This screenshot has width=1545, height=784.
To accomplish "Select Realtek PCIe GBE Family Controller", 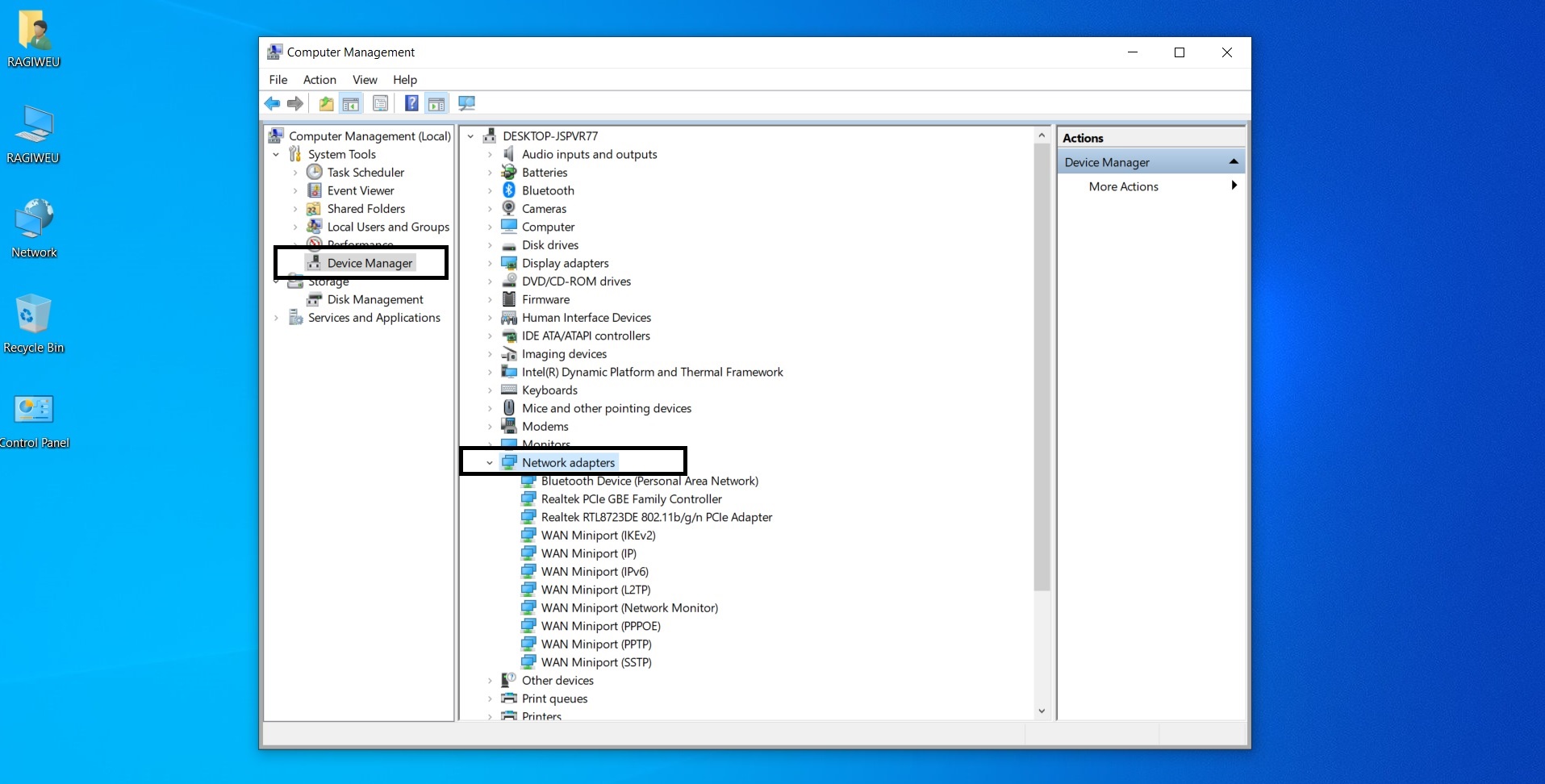I will pos(631,499).
